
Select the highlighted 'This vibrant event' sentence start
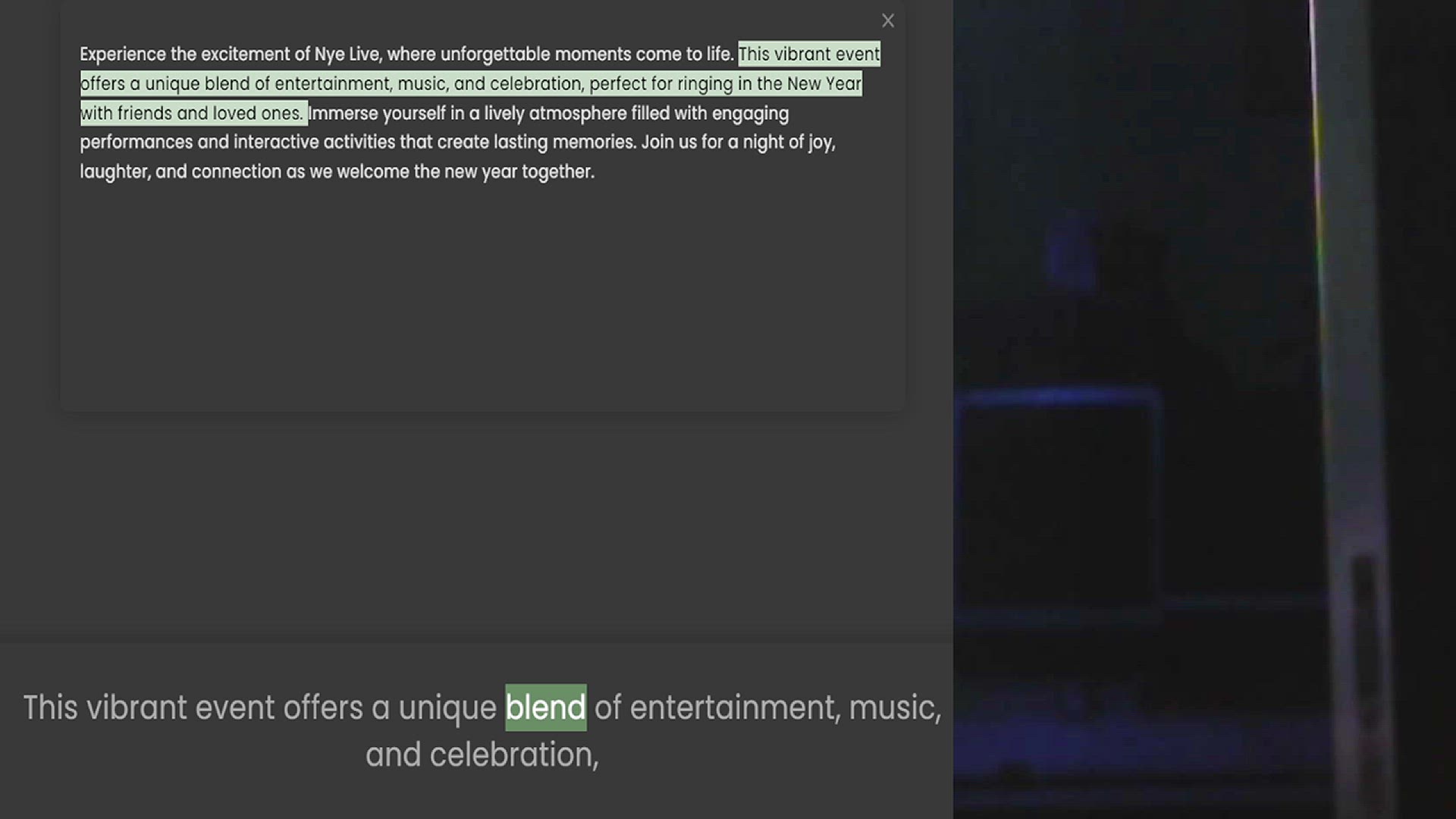click(x=808, y=55)
